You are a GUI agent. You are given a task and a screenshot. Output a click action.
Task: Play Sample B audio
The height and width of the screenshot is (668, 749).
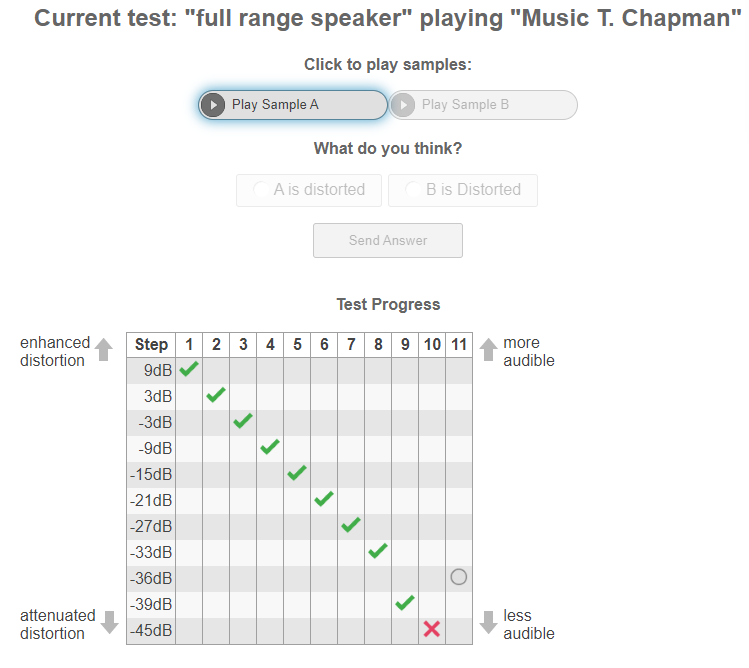tap(483, 105)
